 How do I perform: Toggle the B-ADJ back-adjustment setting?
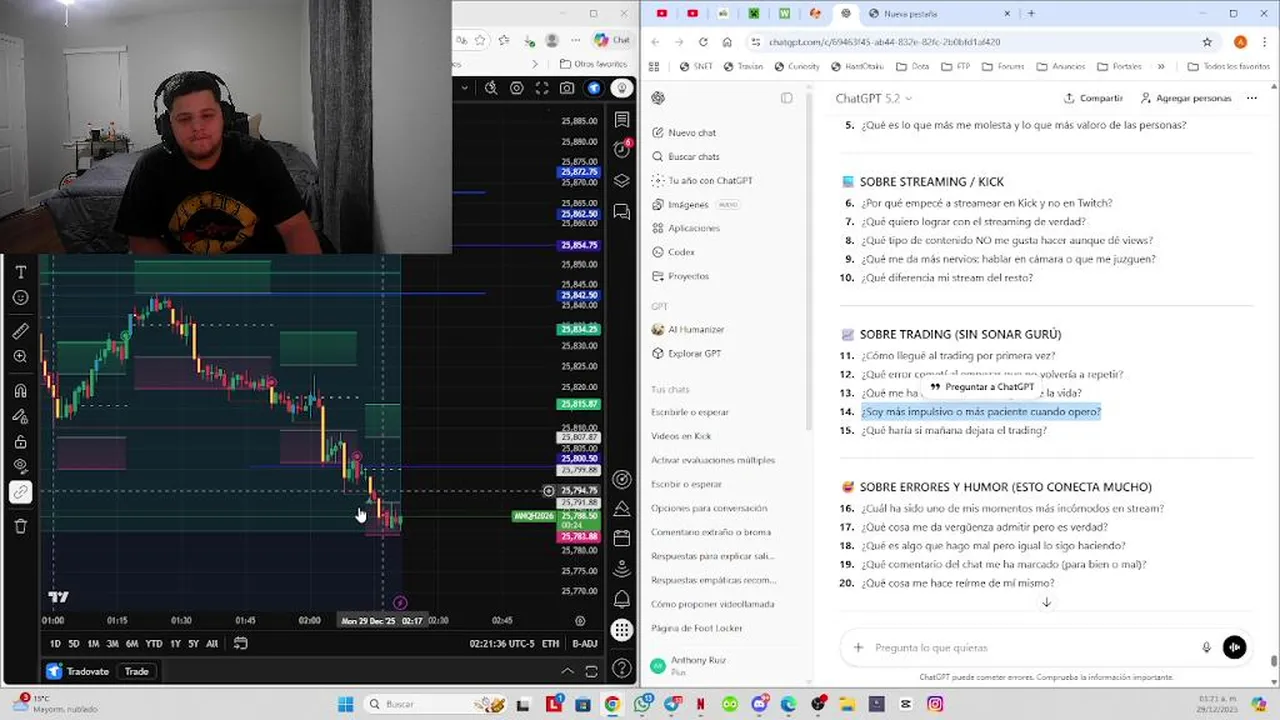[x=585, y=644]
